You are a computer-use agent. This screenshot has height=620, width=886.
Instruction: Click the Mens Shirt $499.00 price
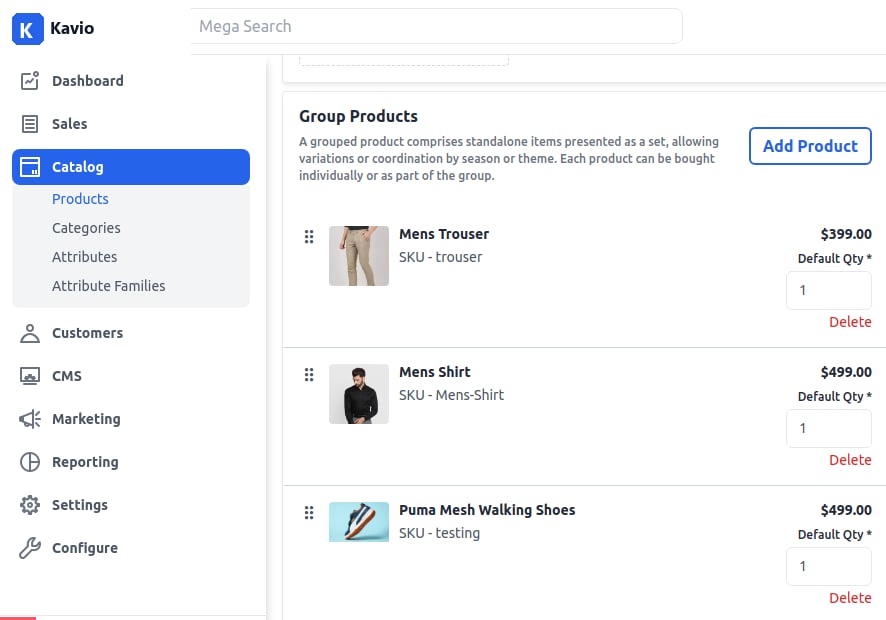[x=846, y=372]
